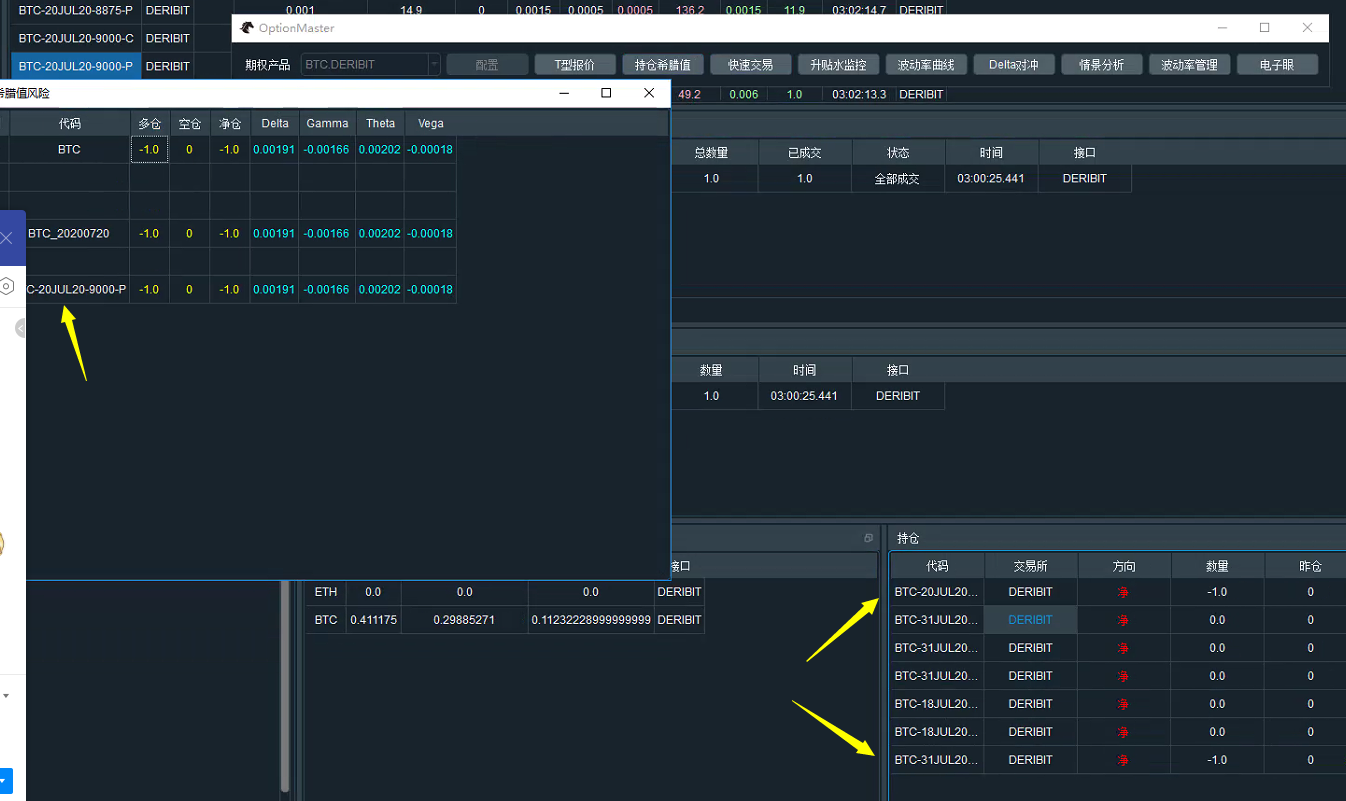This screenshot has width=1346, height=801.
Task: Select row BTC-20JUL20-8875-P in contract list
Action: [76, 10]
